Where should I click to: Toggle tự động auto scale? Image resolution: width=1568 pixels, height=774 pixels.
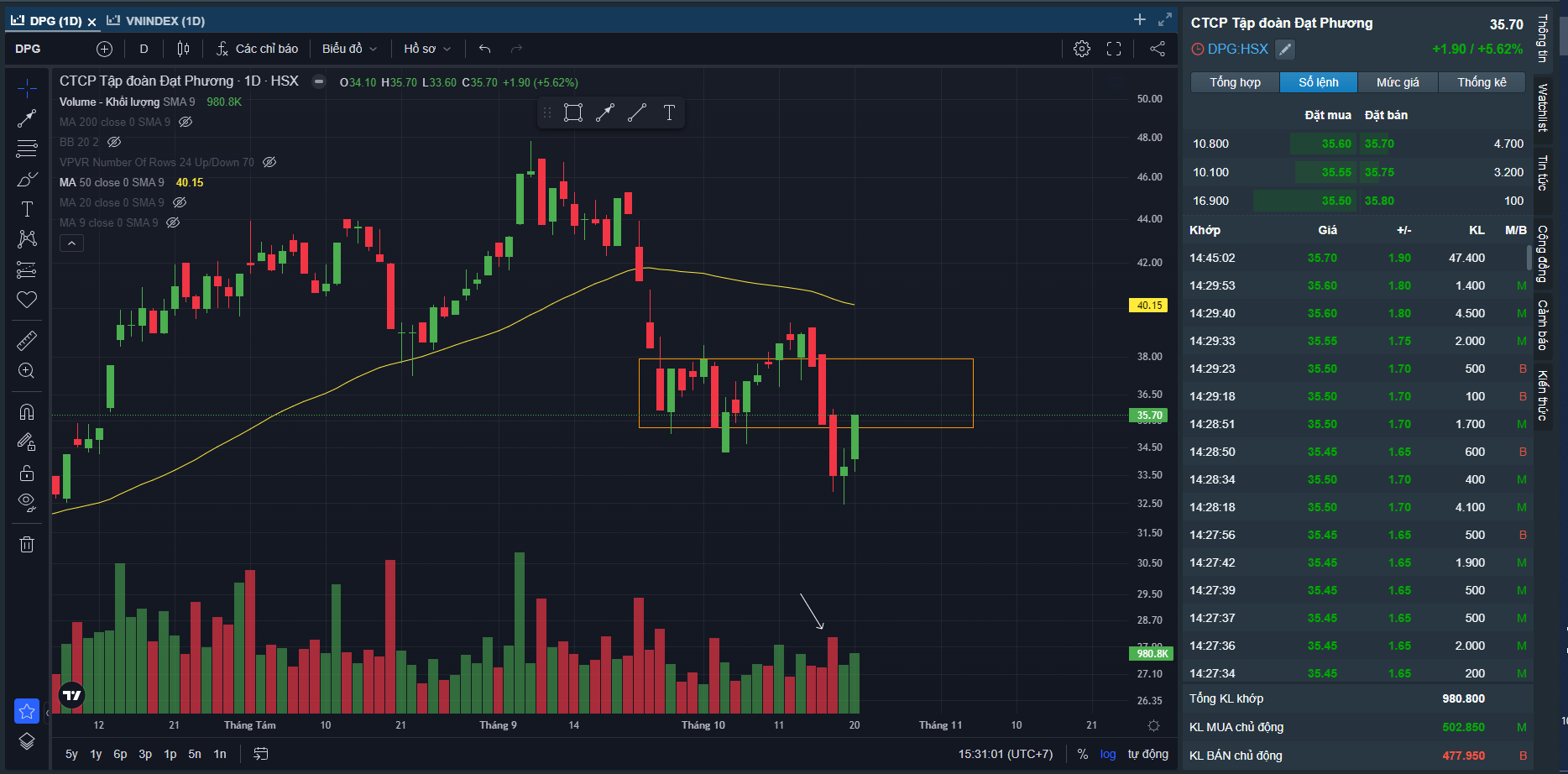1147,754
